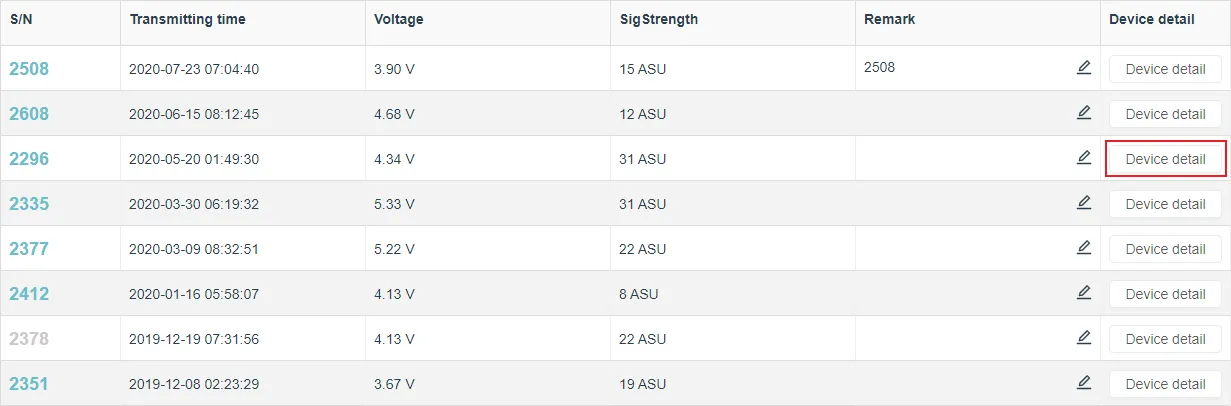This screenshot has height=406, width=1231.
Task: Click pencil icon in row 2378
Action: click(x=1083, y=338)
